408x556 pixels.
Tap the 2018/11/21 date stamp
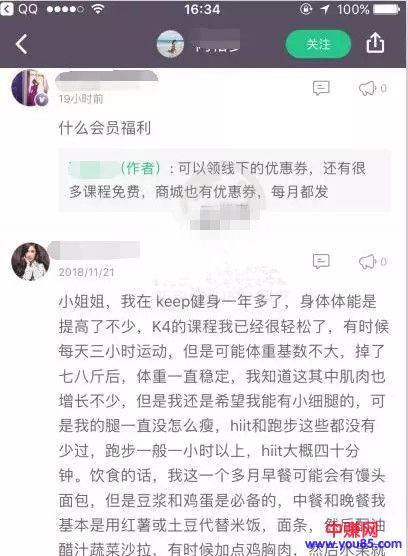pyautogui.click(x=86, y=272)
